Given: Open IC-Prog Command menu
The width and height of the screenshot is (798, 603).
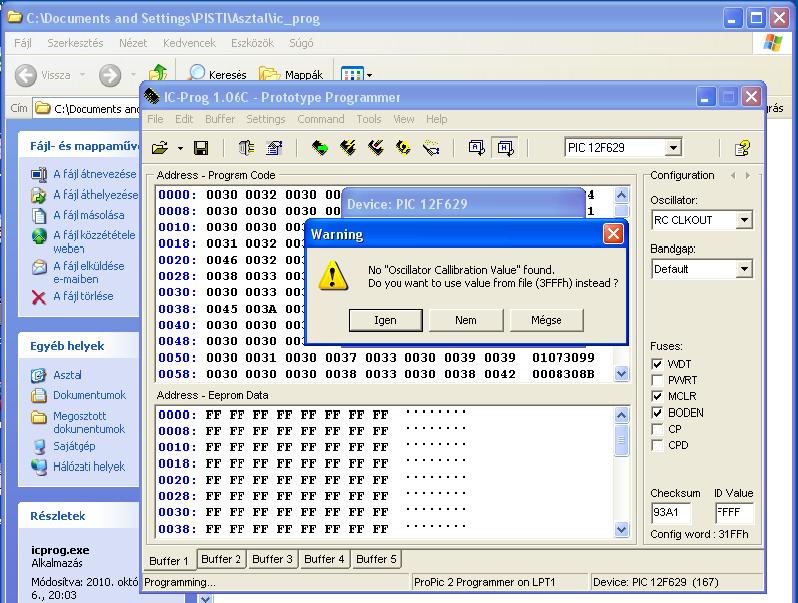Looking at the screenshot, I should point(321,119).
